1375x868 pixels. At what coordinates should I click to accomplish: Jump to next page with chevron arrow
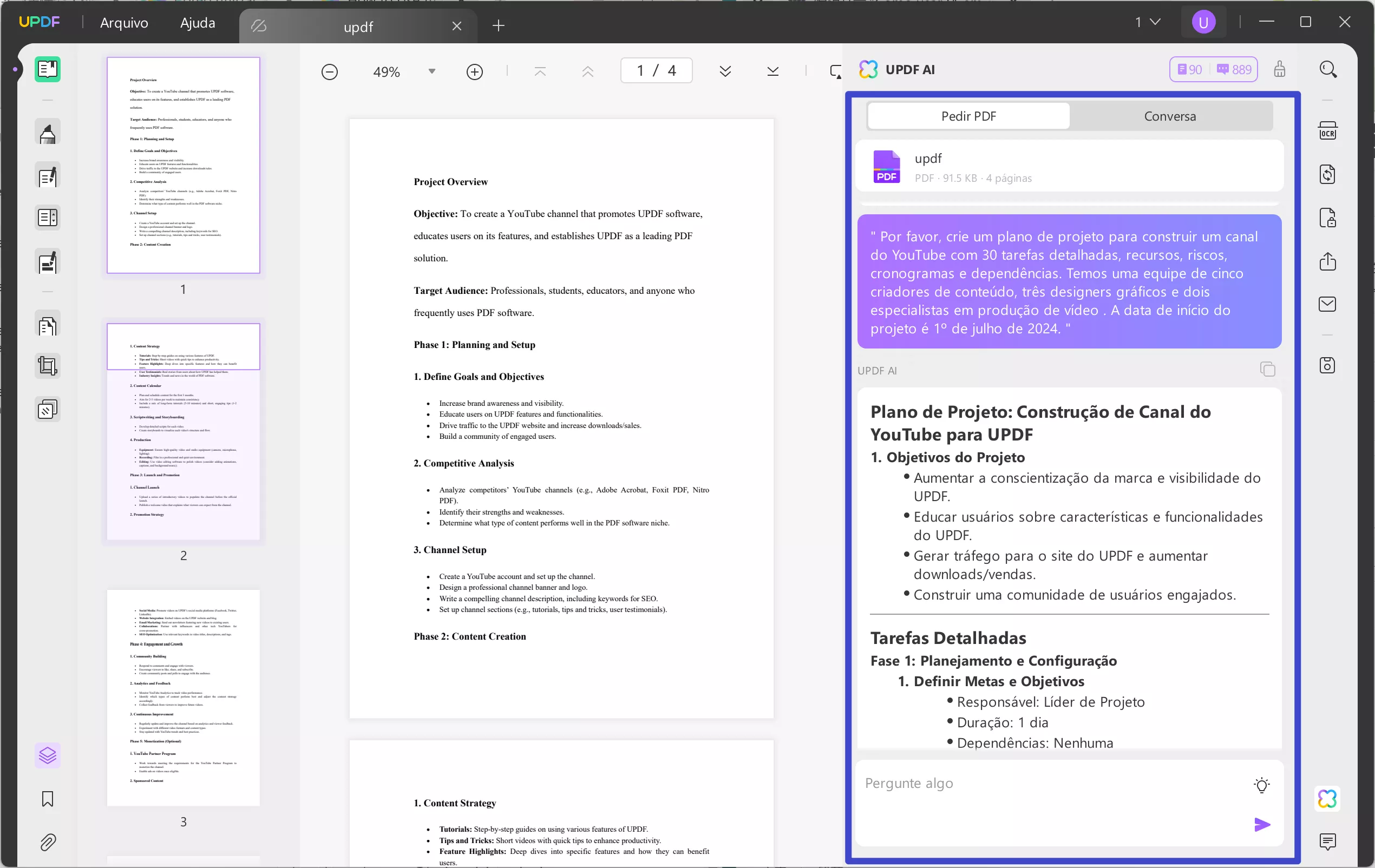click(726, 71)
